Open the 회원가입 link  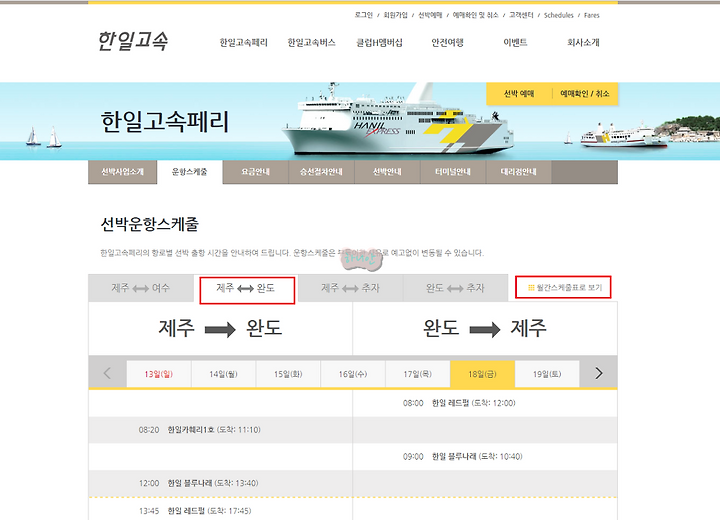395,15
